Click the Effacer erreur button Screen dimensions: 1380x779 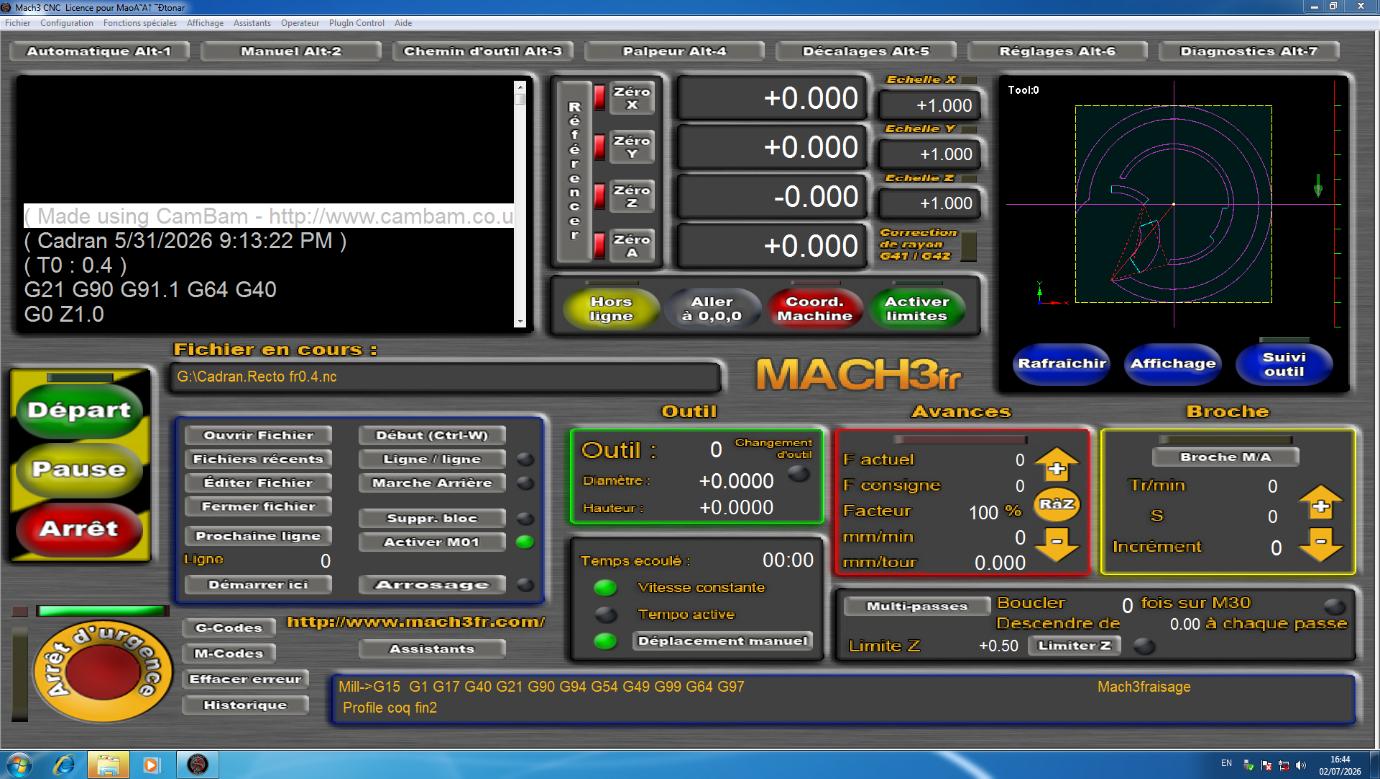click(245, 679)
